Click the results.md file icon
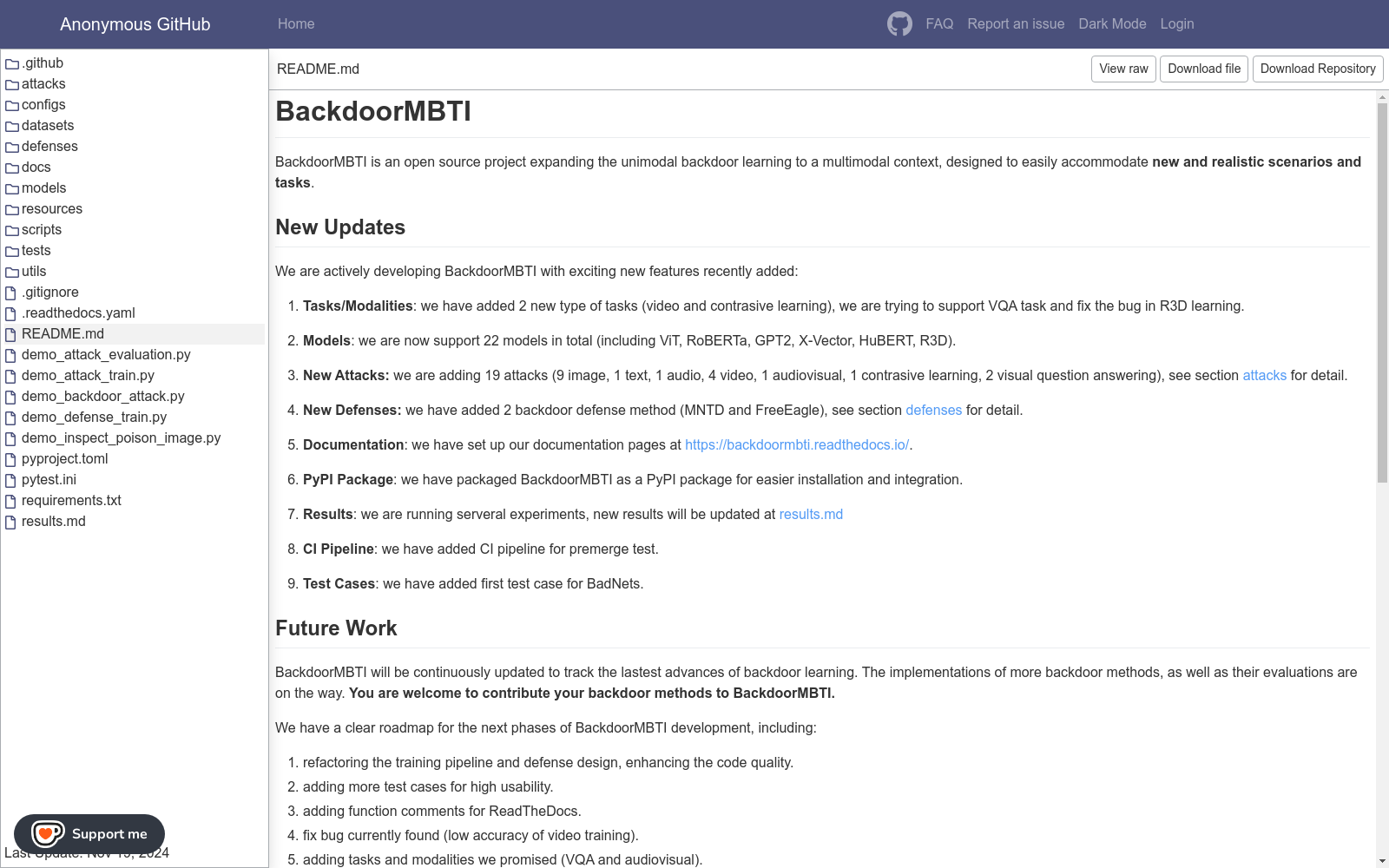The width and height of the screenshot is (1389, 868). tap(11, 522)
